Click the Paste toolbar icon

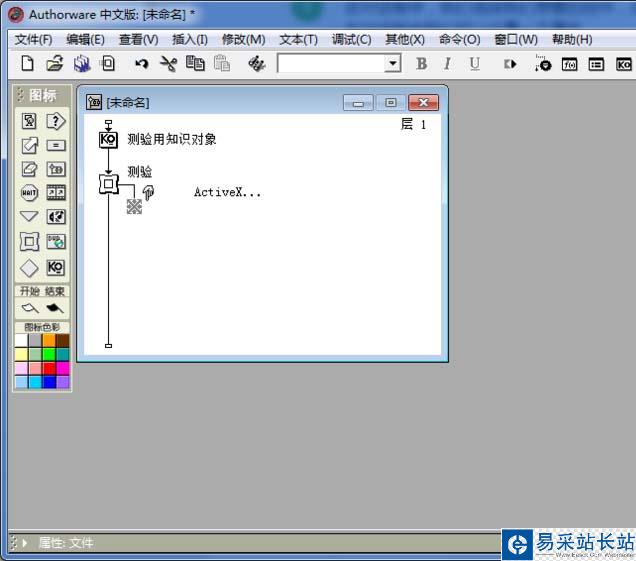[222, 64]
